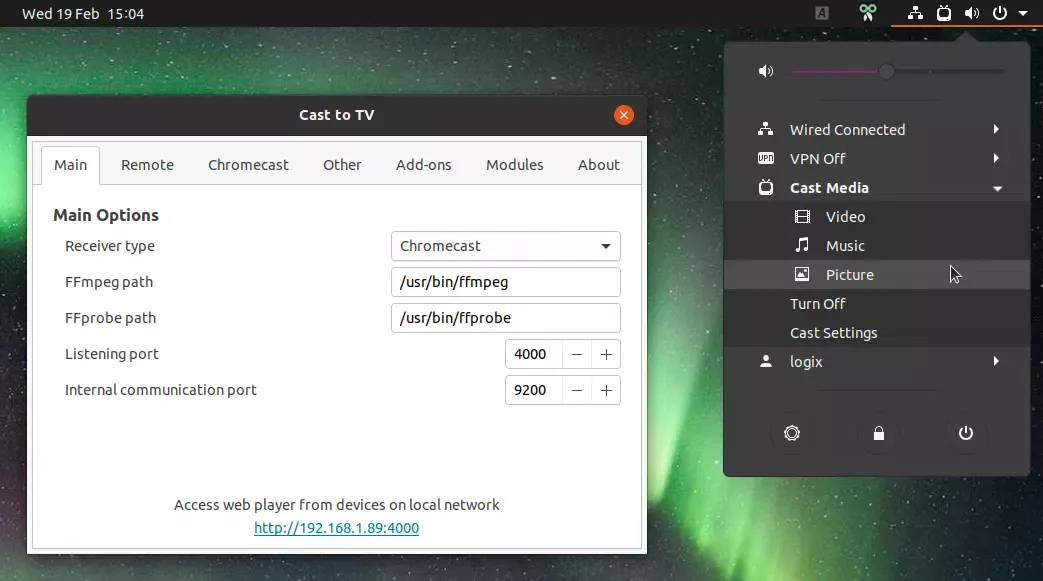This screenshot has width=1043, height=581.
Task: Click the wired network icon in top bar
Action: tap(915, 13)
